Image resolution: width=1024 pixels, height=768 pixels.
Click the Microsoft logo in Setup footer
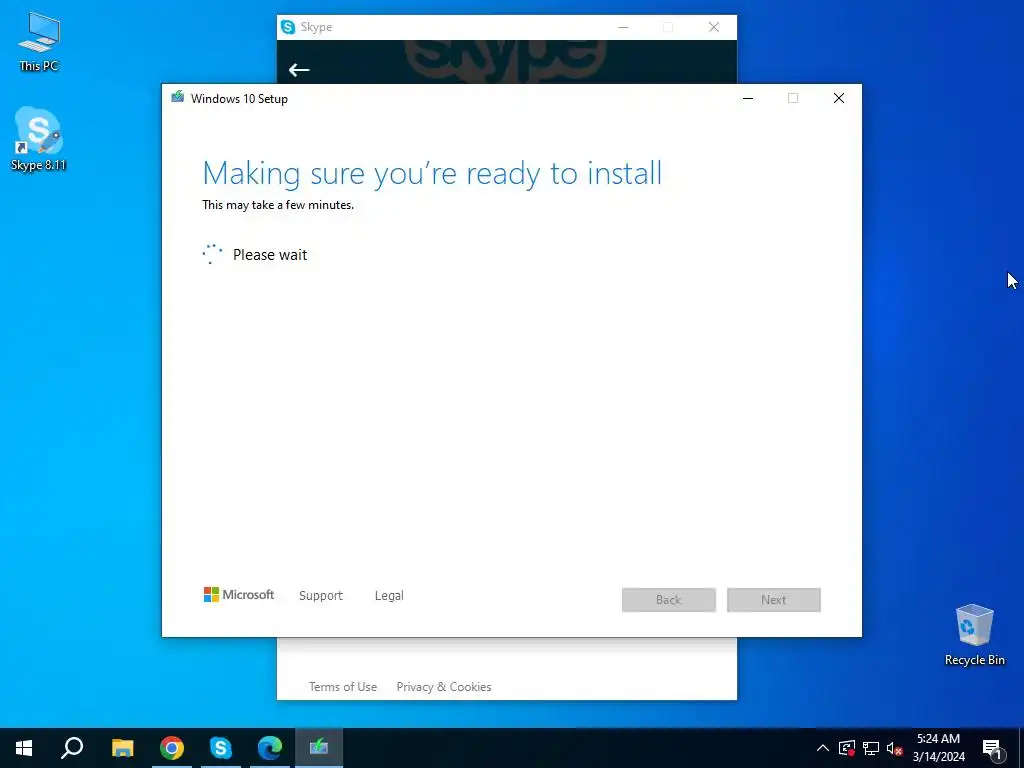tap(239, 595)
